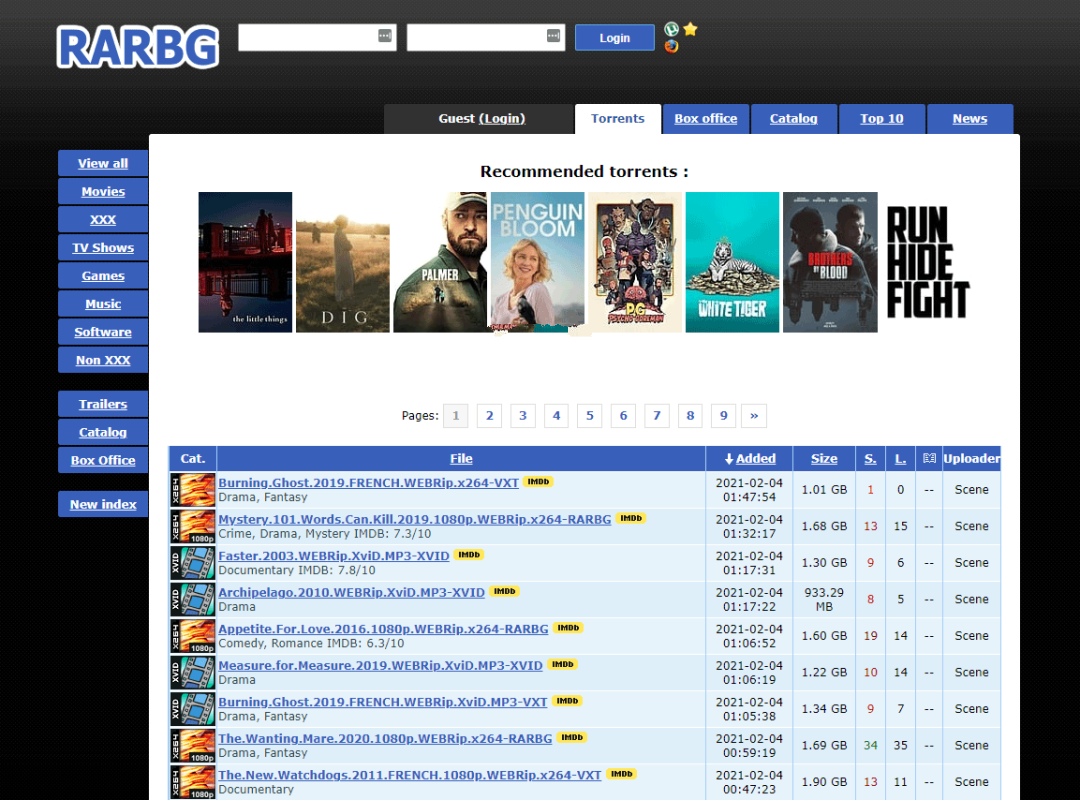Open the News tab
The width and height of the screenshot is (1080, 800).
[x=970, y=119]
